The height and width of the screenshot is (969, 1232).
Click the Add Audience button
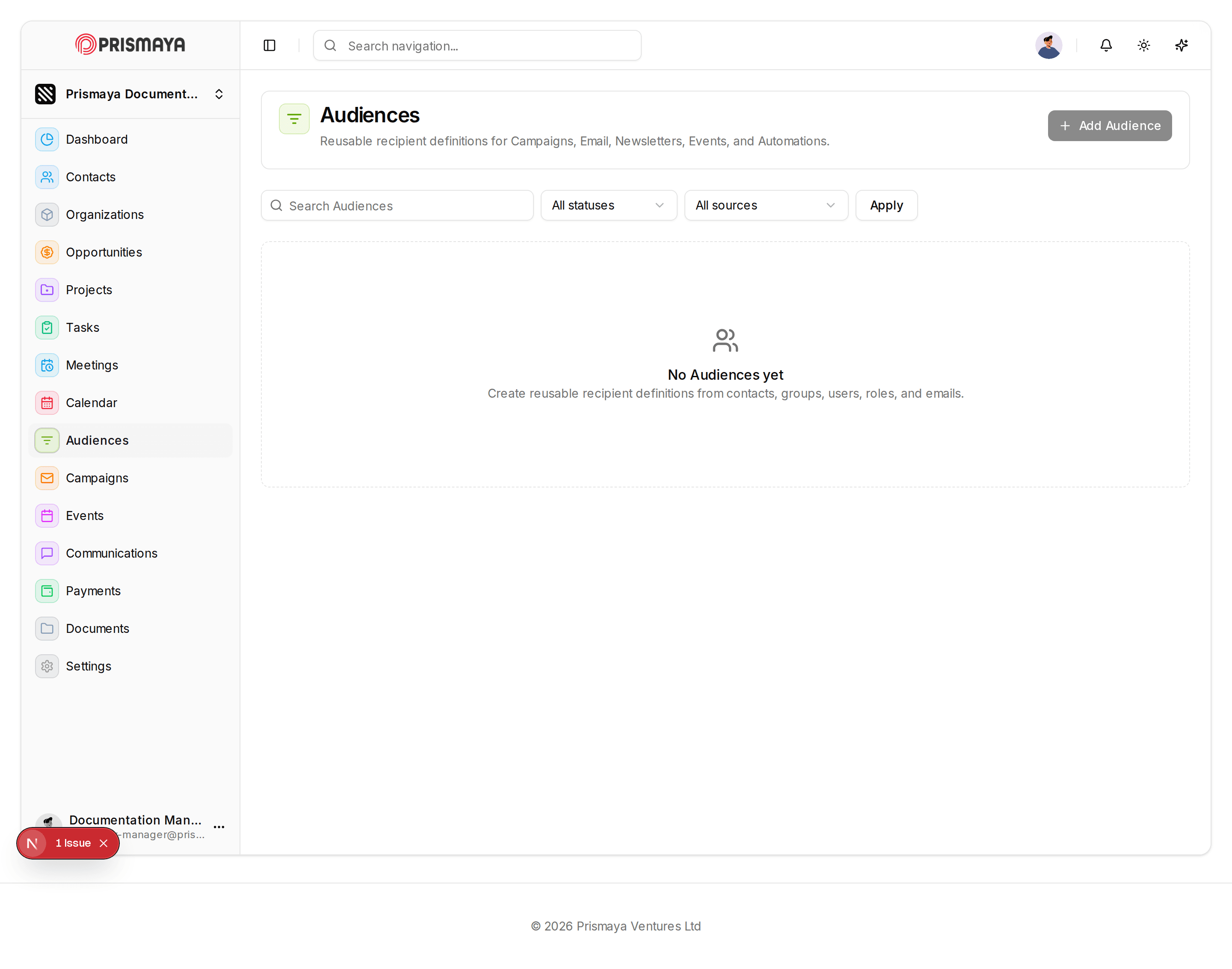tap(1109, 126)
